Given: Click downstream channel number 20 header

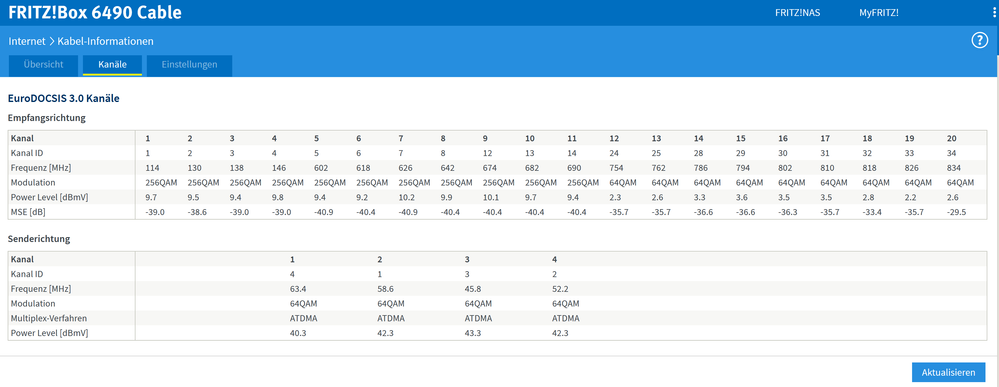Looking at the screenshot, I should tap(951, 138).
